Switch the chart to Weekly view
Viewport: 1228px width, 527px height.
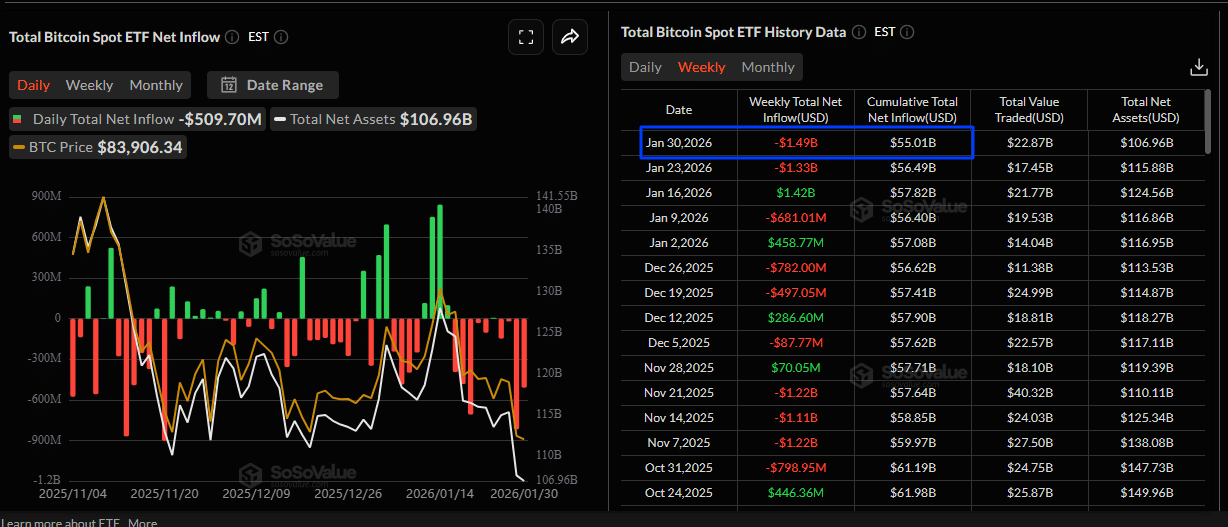[x=89, y=85]
